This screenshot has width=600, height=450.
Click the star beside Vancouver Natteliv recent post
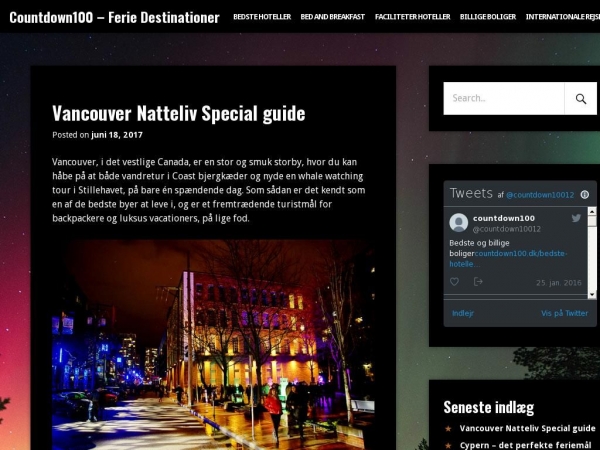448,429
